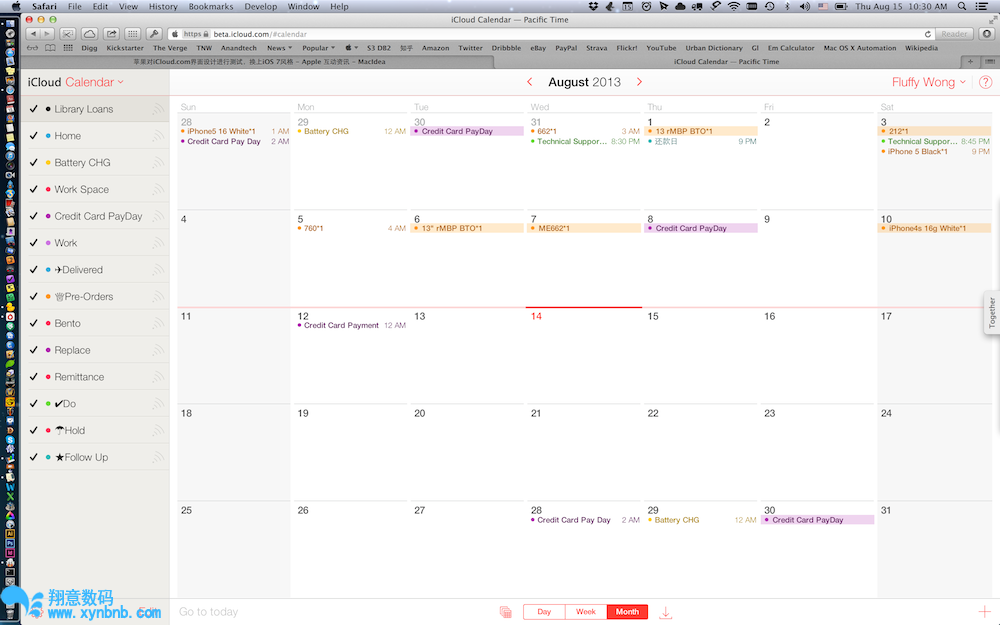Open bookmarks book icon in bookmarks bar
Image resolution: width=1000 pixels, height=625 pixels.
[50, 48]
